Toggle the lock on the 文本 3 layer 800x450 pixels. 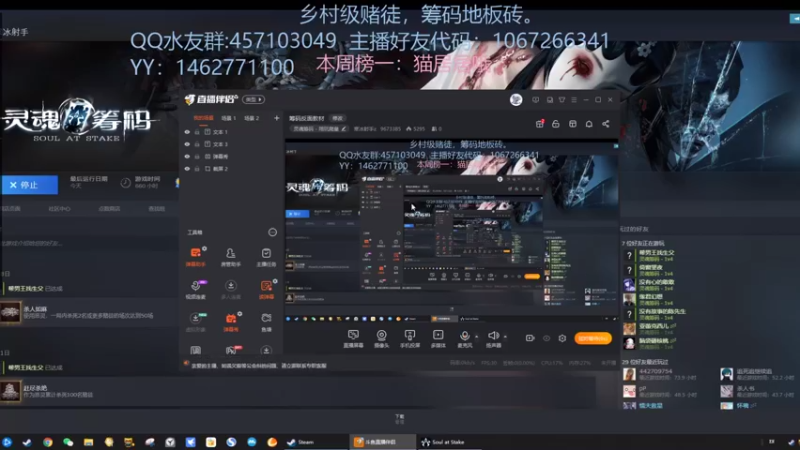pos(197,144)
